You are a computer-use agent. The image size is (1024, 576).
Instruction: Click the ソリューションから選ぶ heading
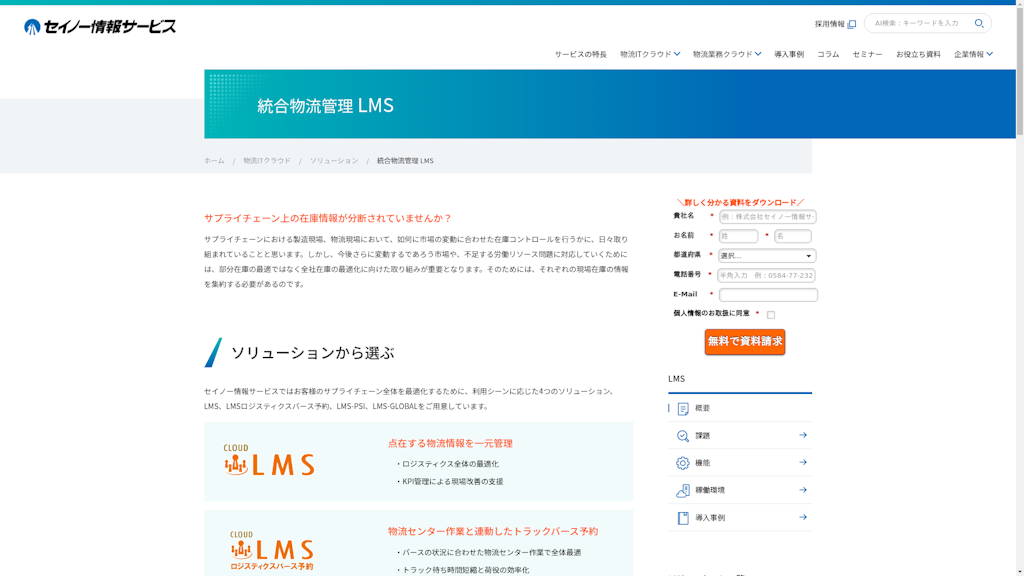pyautogui.click(x=312, y=353)
